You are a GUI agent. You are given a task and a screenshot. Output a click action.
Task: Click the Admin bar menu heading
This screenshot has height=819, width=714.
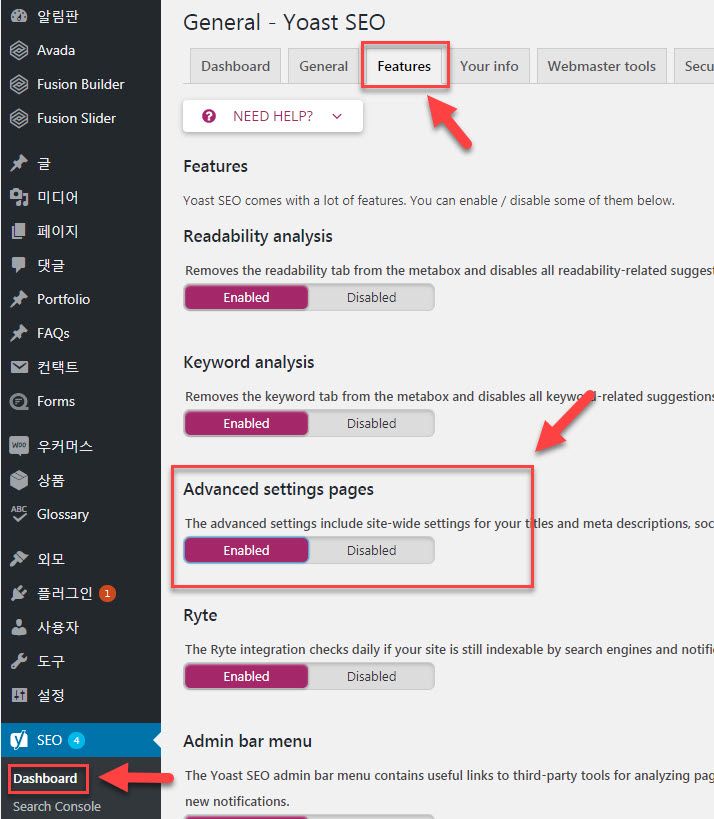[248, 741]
